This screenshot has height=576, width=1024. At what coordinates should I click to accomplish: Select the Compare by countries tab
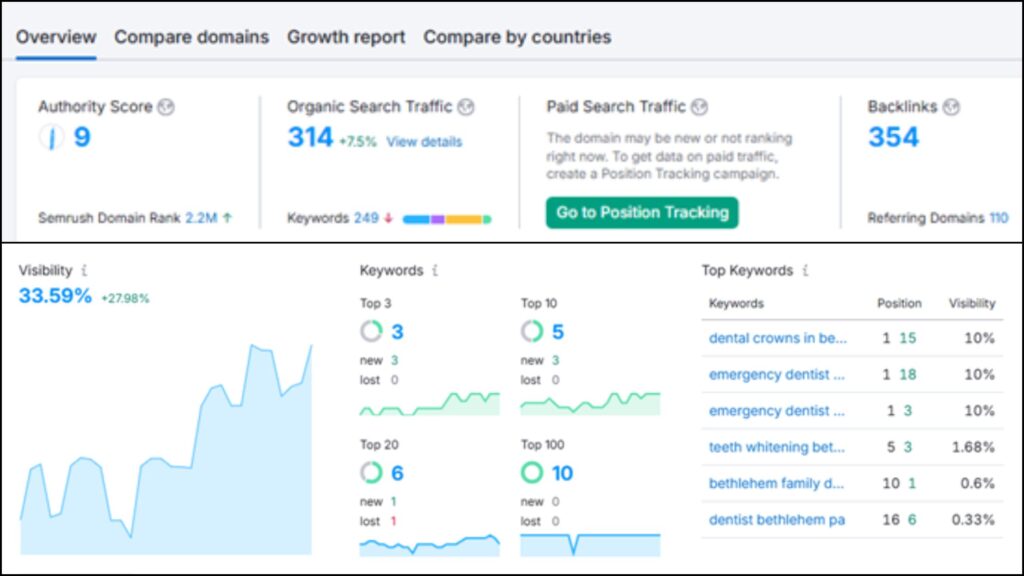[x=517, y=37]
